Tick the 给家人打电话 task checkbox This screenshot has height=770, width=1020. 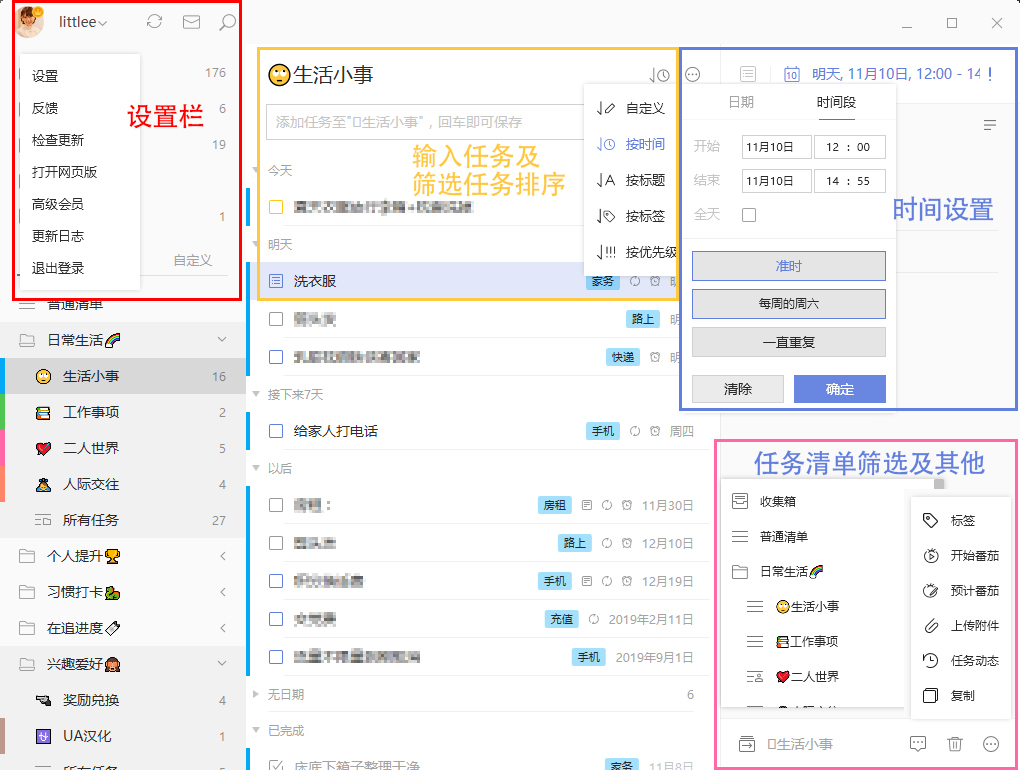[x=276, y=431]
